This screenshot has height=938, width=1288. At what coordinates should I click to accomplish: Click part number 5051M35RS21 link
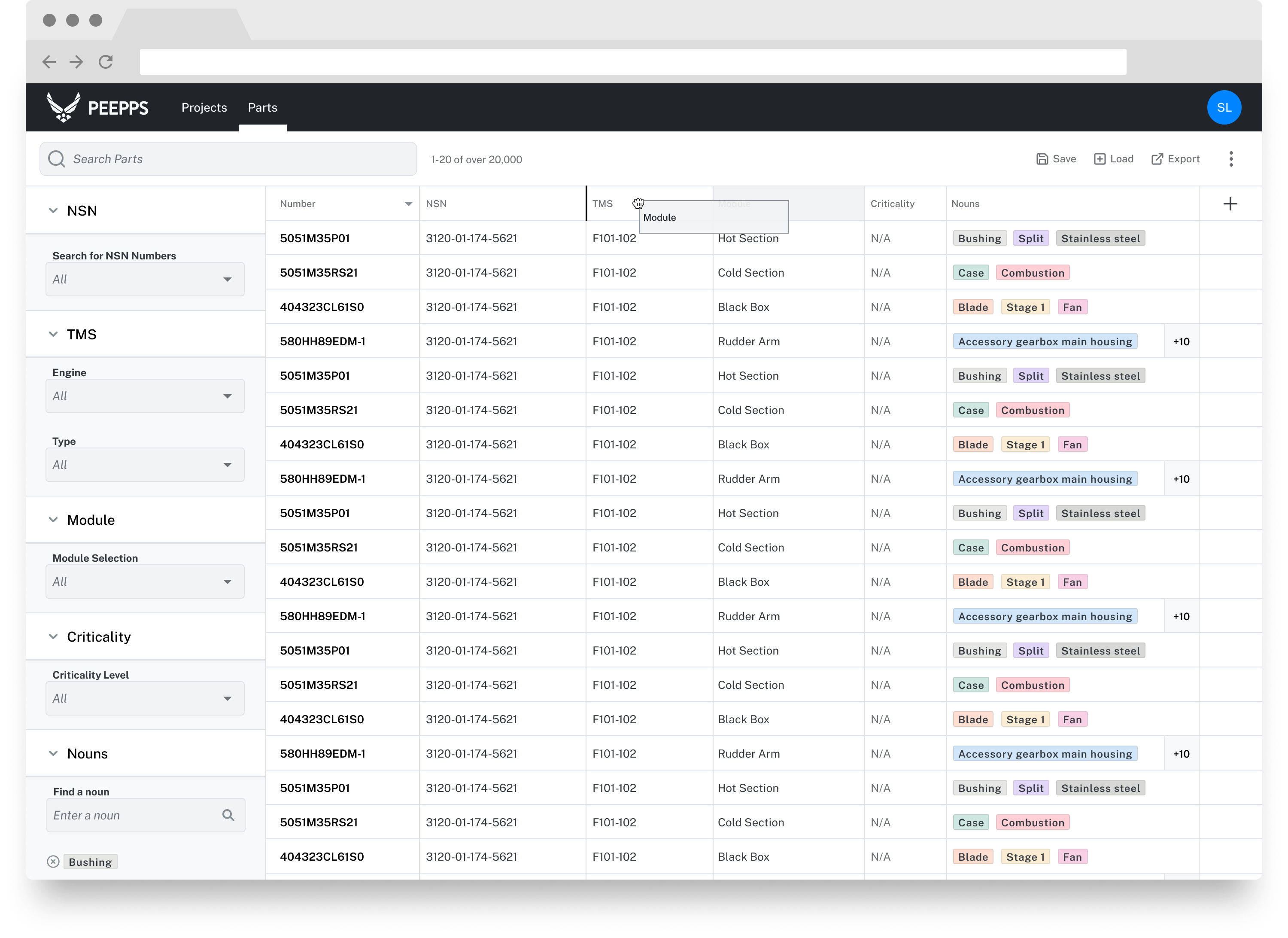point(319,273)
